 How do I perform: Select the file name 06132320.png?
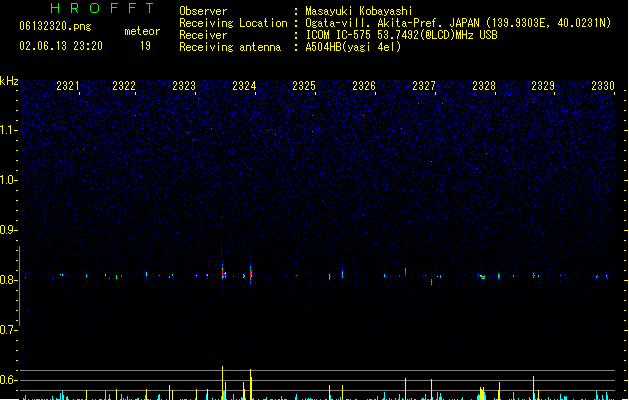55,26
